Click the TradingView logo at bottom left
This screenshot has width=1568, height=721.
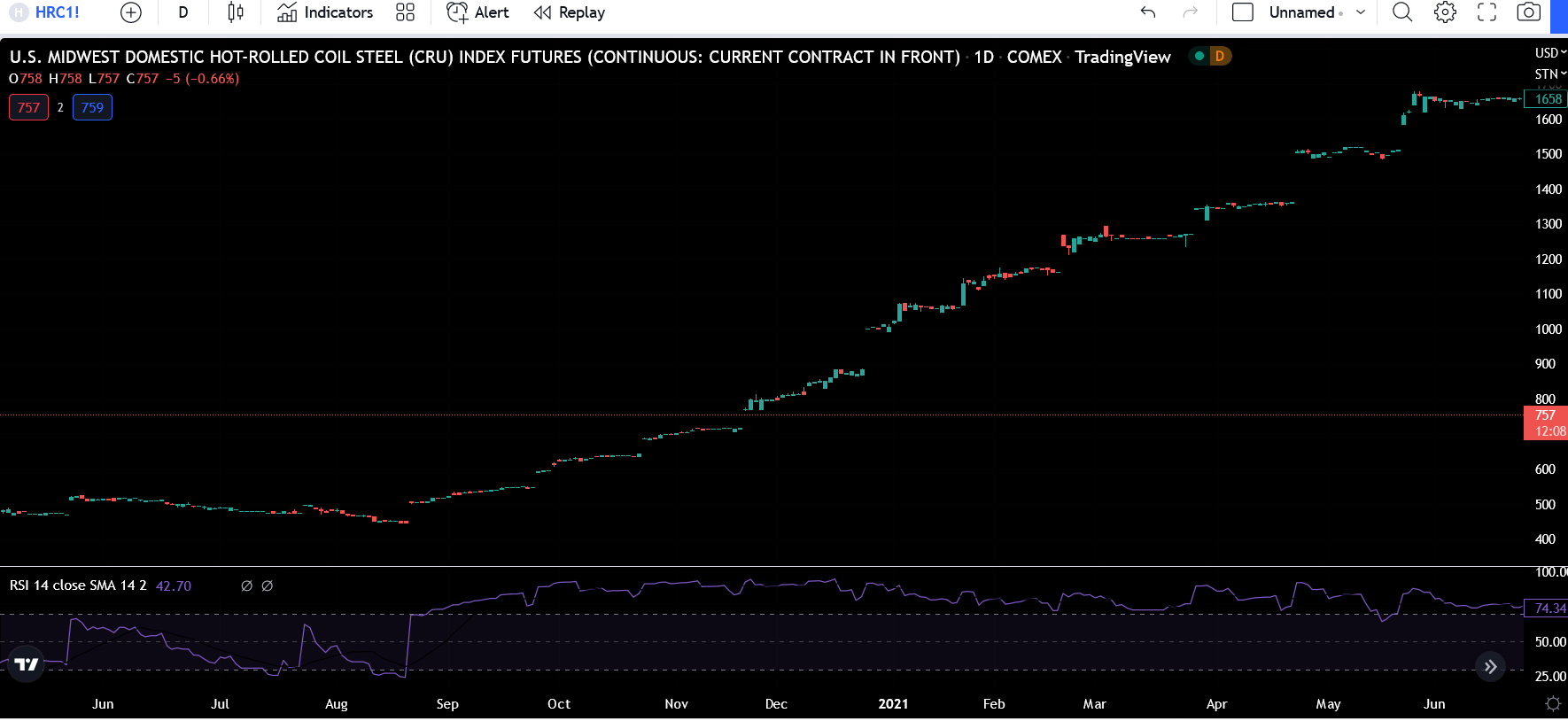[x=27, y=664]
